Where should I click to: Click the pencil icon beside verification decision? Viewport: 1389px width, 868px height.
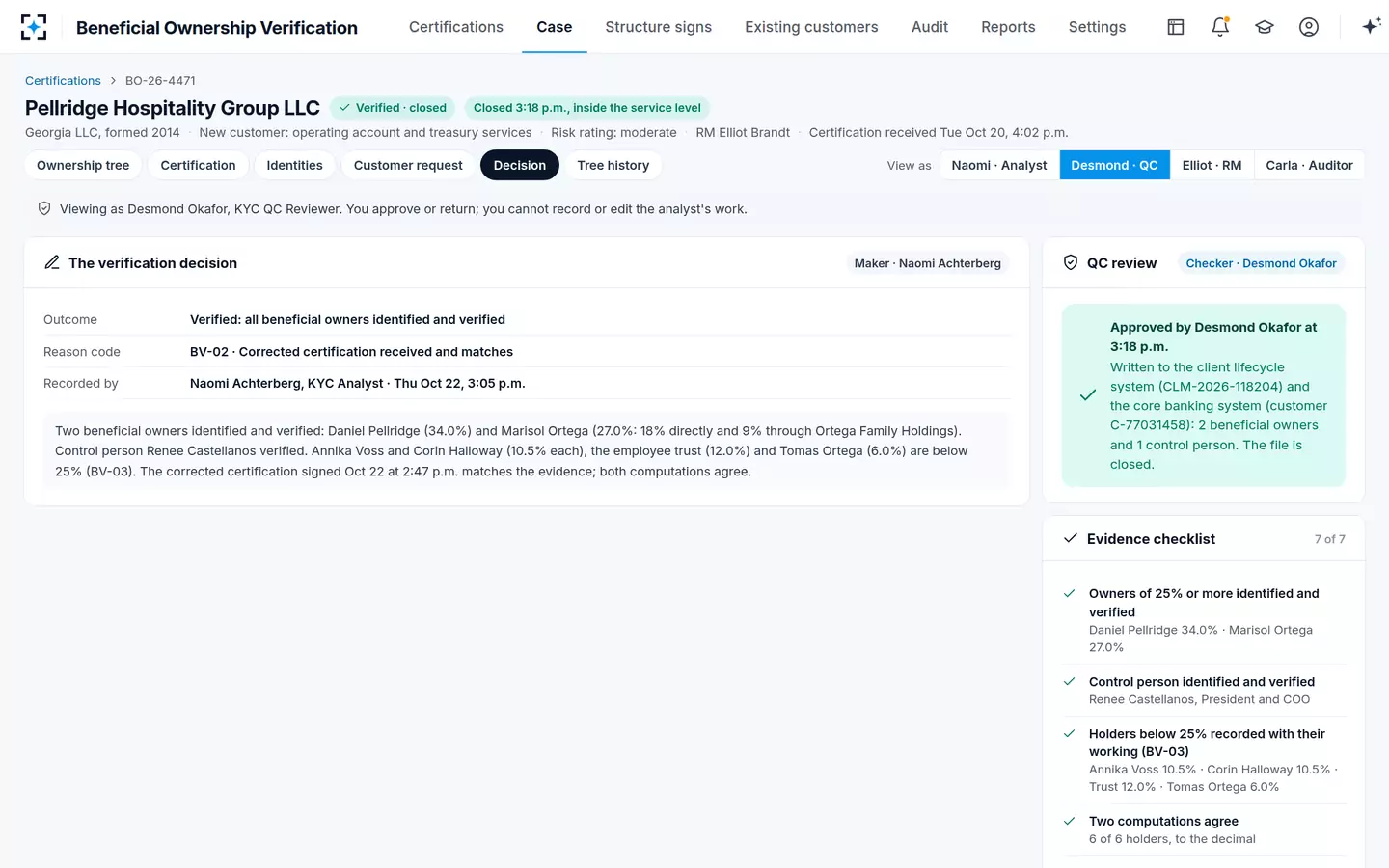[x=52, y=262]
